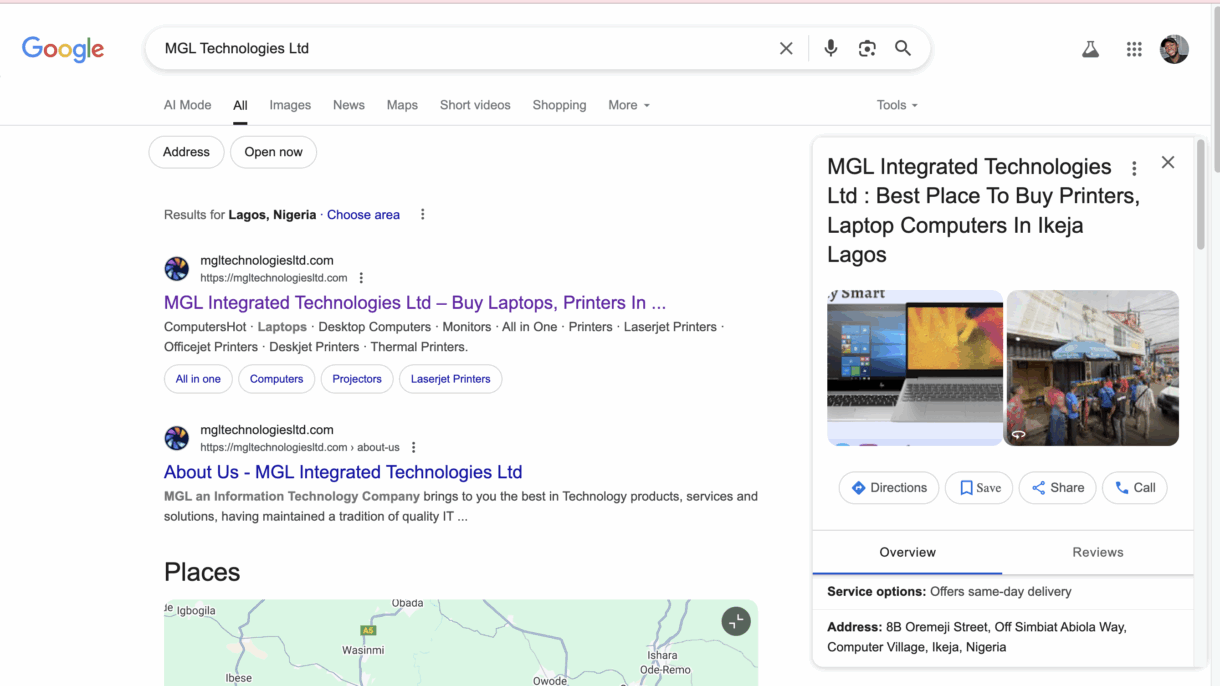Screen dimensions: 1220x686
Task: Switch to Short videos tab
Action: coord(475,105)
